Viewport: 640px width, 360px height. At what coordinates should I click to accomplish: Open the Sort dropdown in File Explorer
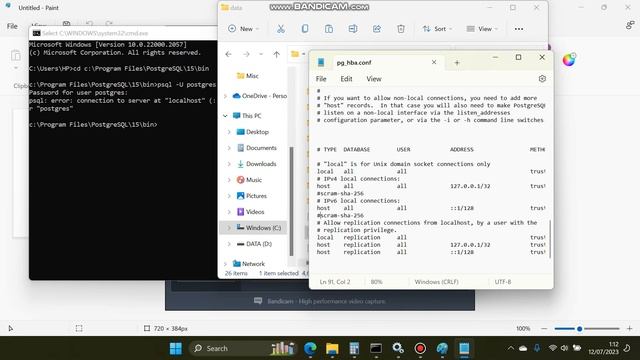pos(438,29)
